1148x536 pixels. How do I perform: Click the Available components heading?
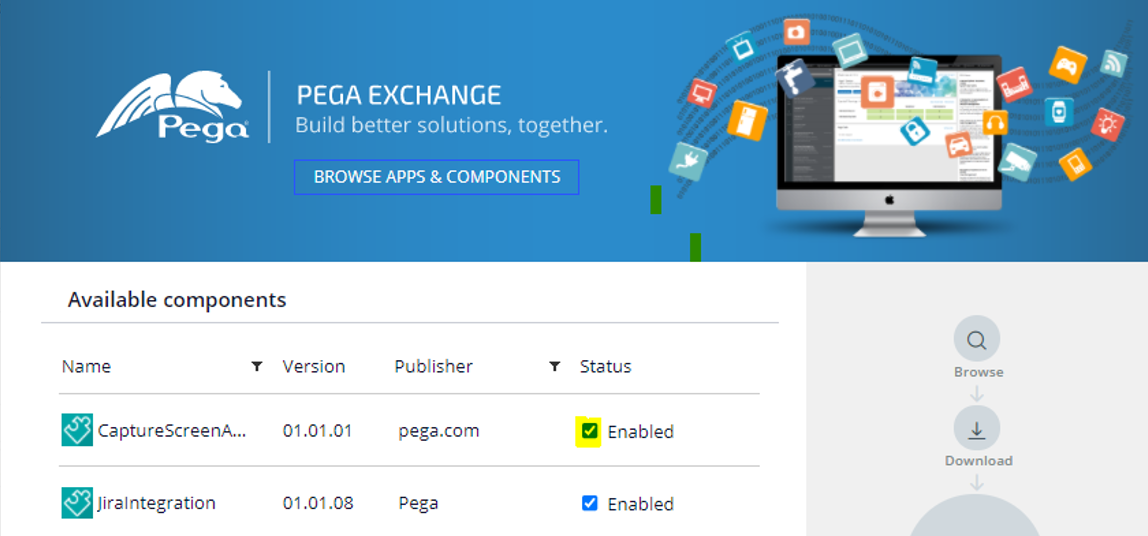coord(177,299)
